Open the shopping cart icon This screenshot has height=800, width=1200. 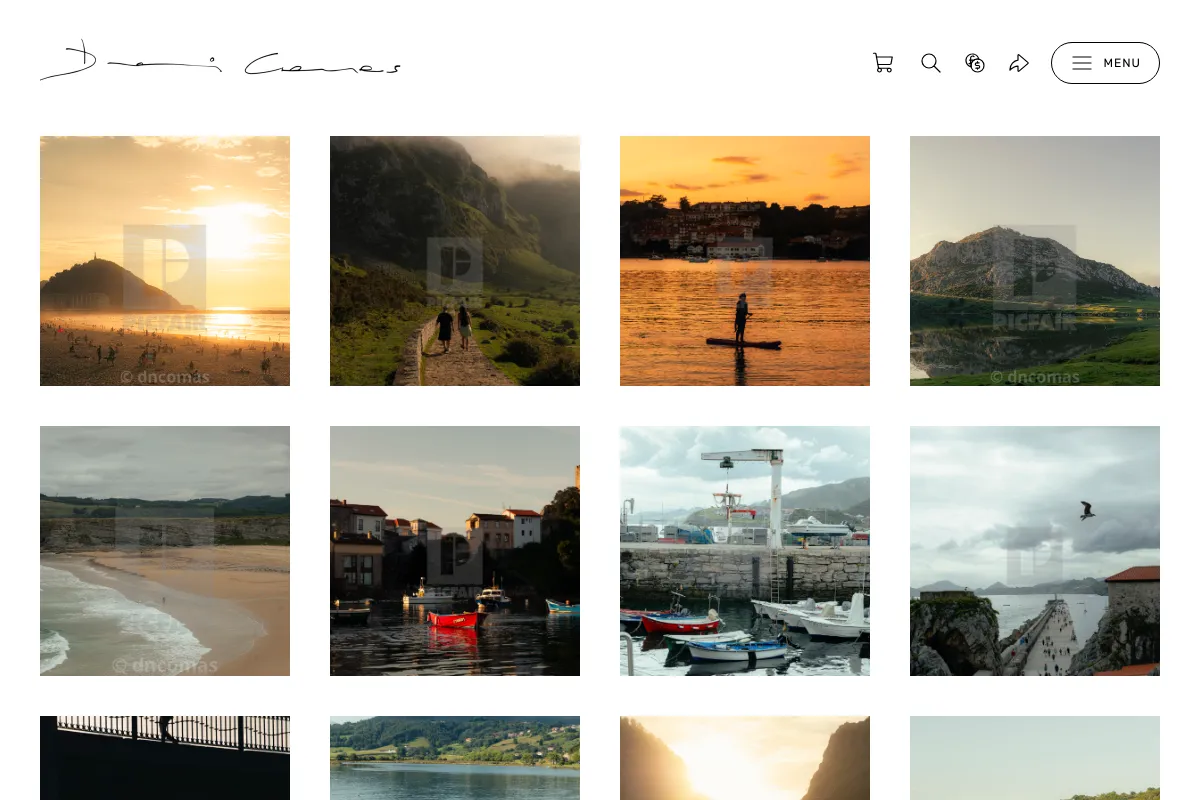point(883,63)
